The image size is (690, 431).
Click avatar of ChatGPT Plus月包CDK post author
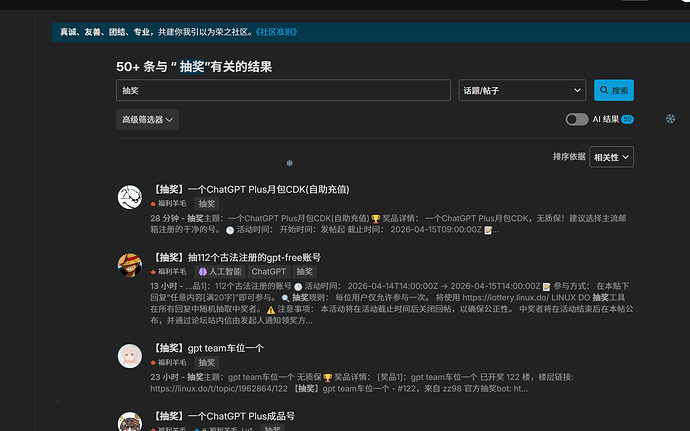(130, 197)
